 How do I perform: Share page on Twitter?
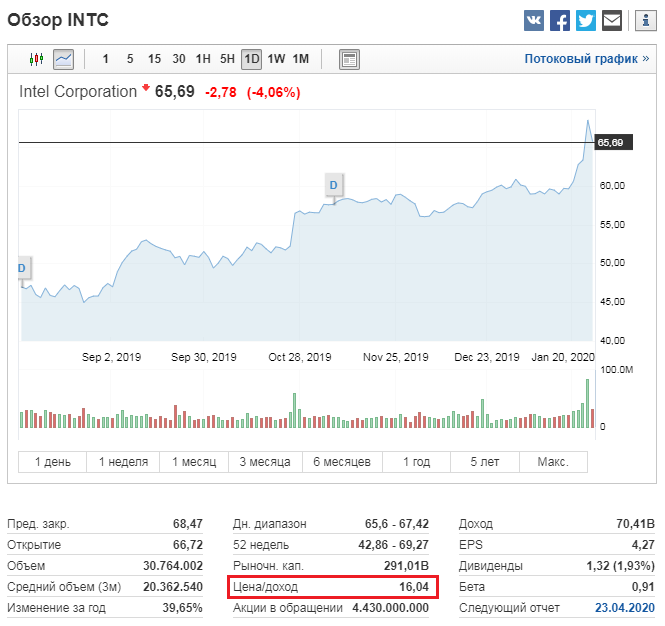(586, 20)
